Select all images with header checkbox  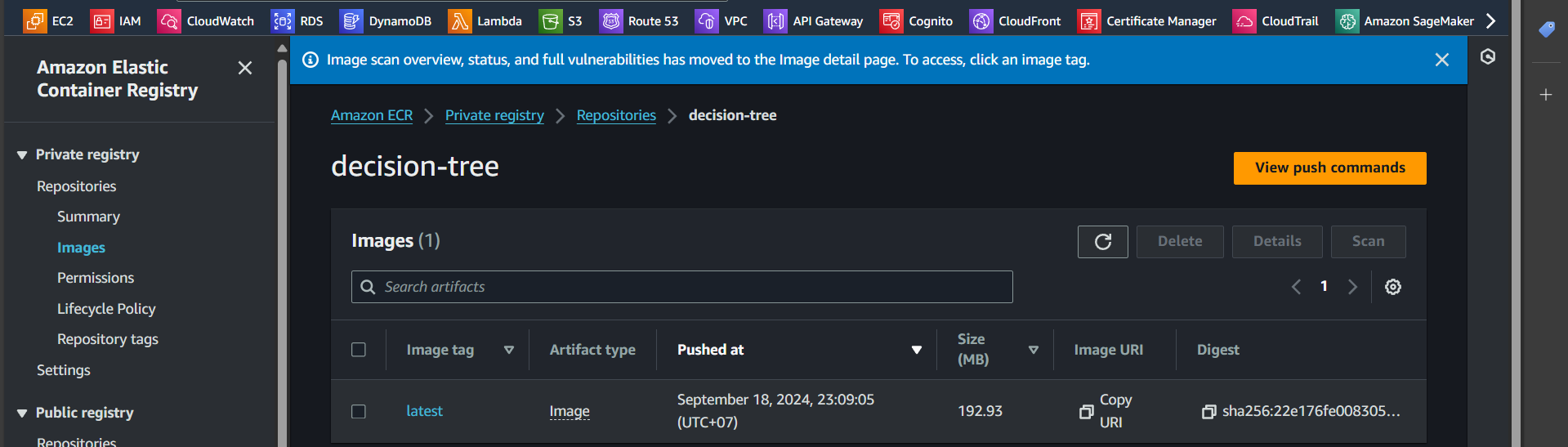tap(359, 350)
